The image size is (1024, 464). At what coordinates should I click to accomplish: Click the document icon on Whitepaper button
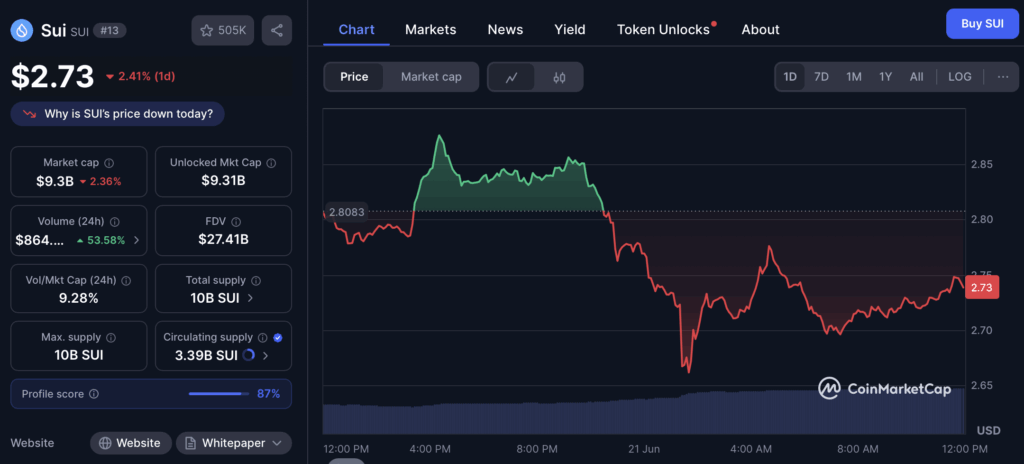(x=191, y=443)
